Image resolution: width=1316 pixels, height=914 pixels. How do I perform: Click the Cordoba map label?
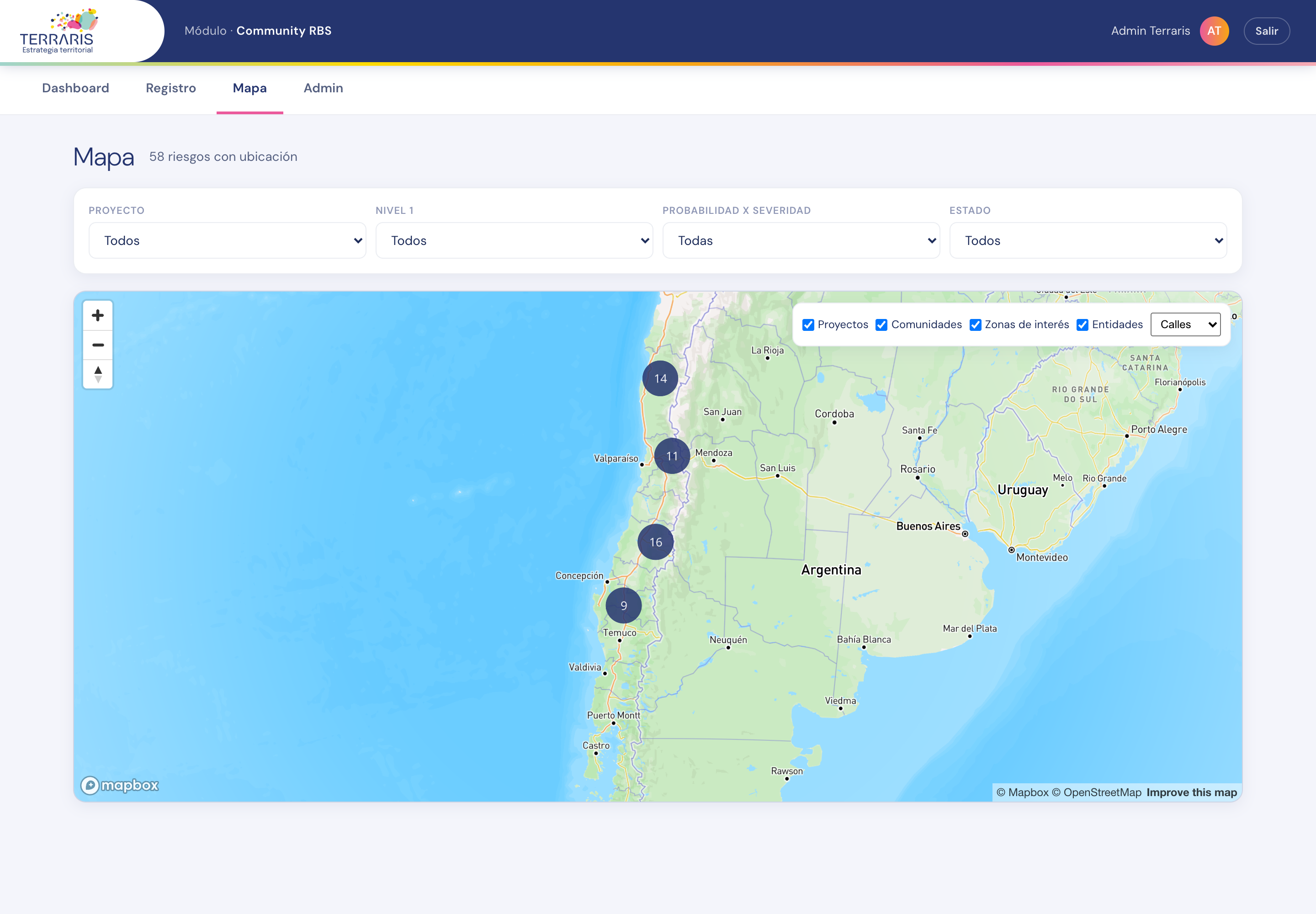point(834,414)
